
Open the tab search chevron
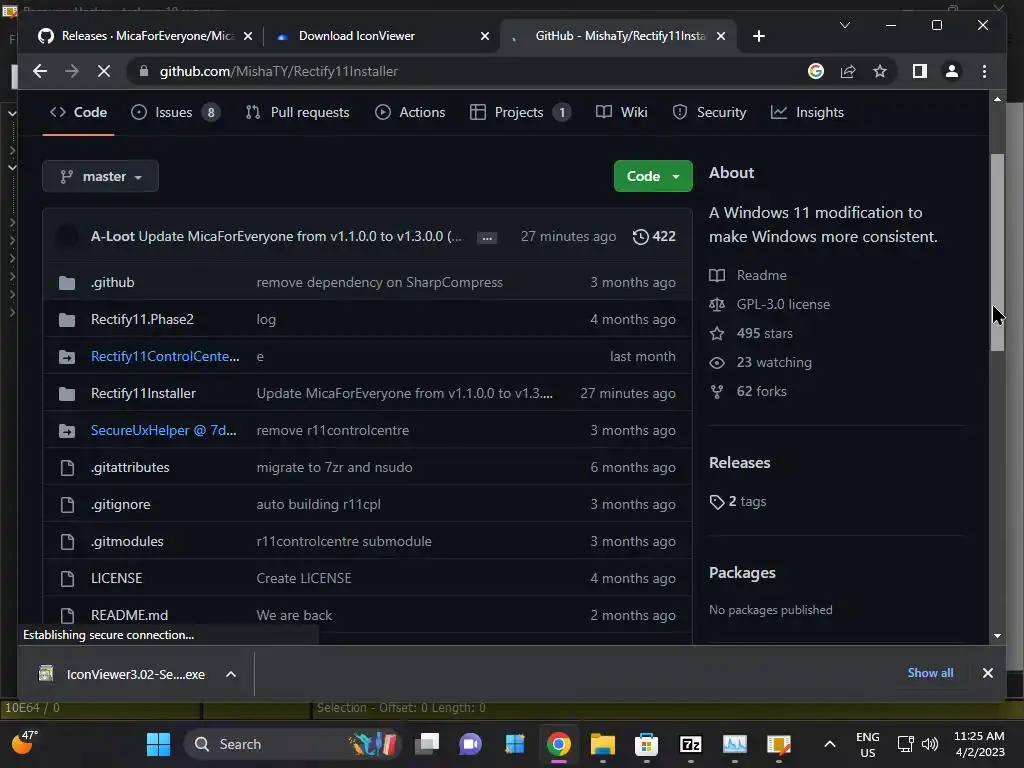844,25
